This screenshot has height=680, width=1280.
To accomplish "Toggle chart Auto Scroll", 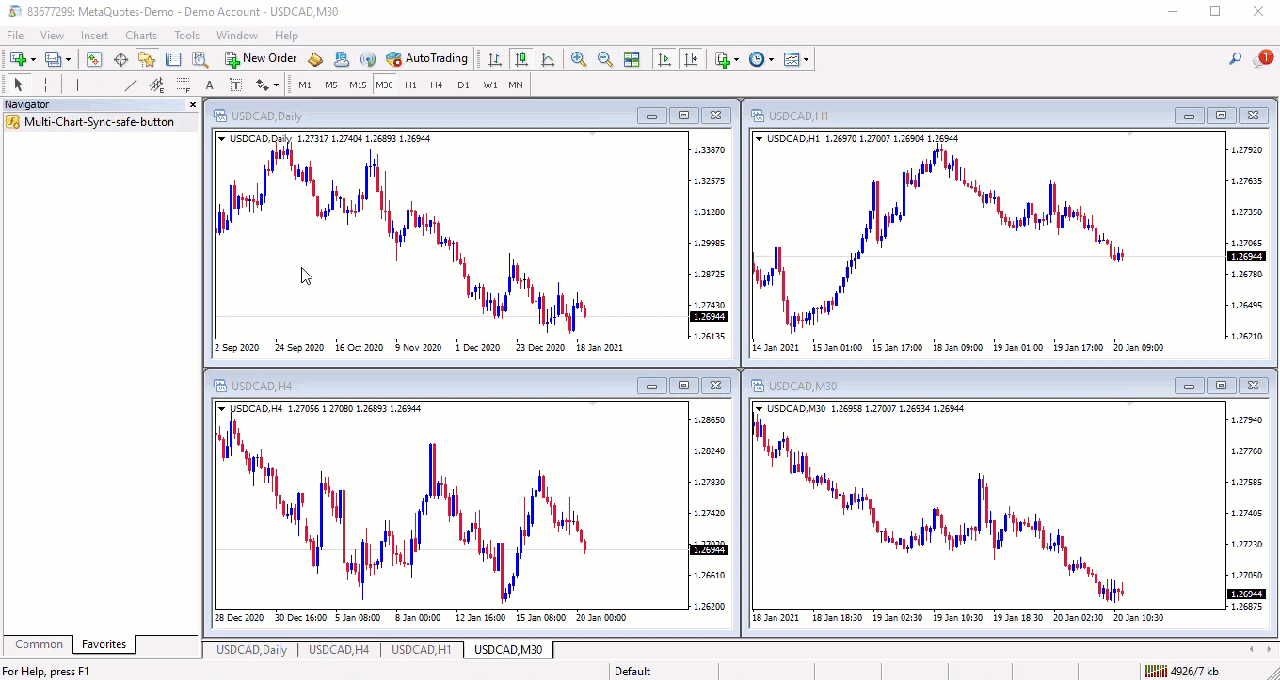I will tap(664, 60).
